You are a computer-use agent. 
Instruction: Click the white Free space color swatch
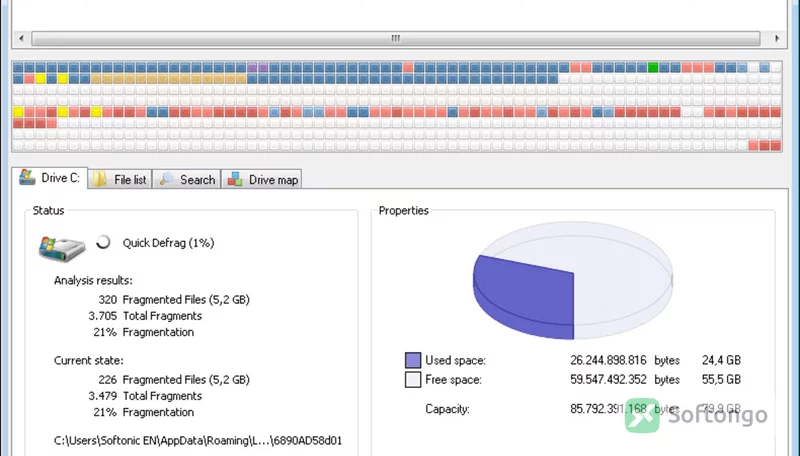tap(413, 379)
